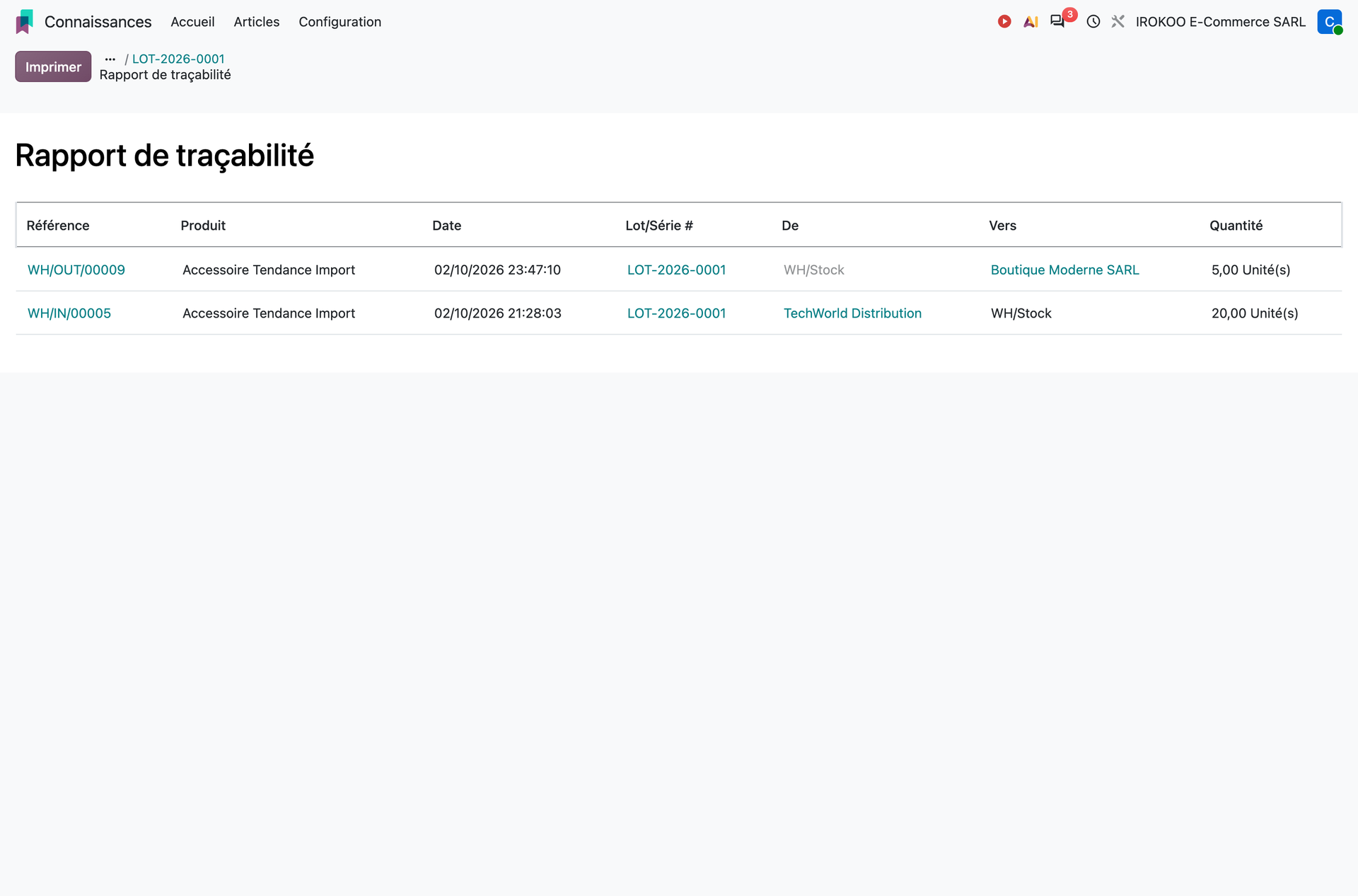The width and height of the screenshot is (1358, 896).
Task: Click the product name in WH/OUT/00009 row
Action: pos(269,269)
